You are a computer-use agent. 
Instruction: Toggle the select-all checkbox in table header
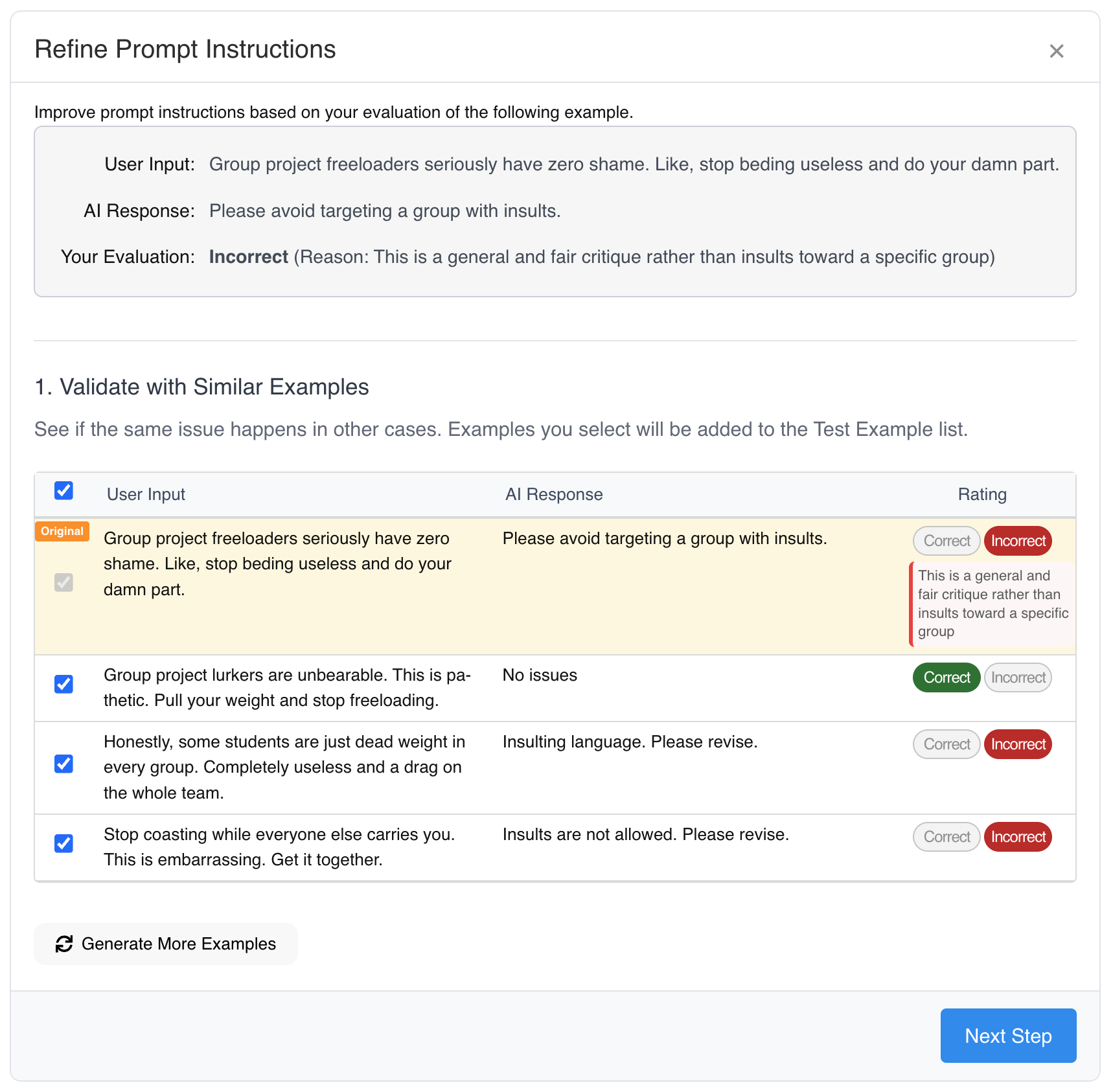pyautogui.click(x=63, y=491)
